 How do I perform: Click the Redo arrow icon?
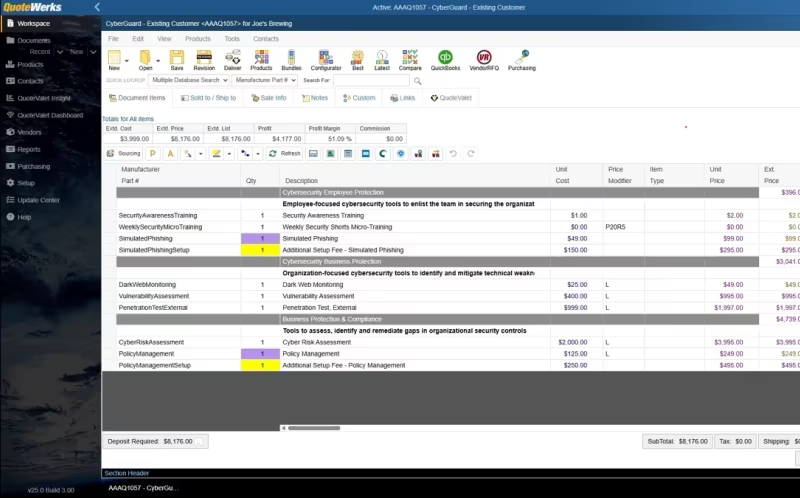point(471,154)
